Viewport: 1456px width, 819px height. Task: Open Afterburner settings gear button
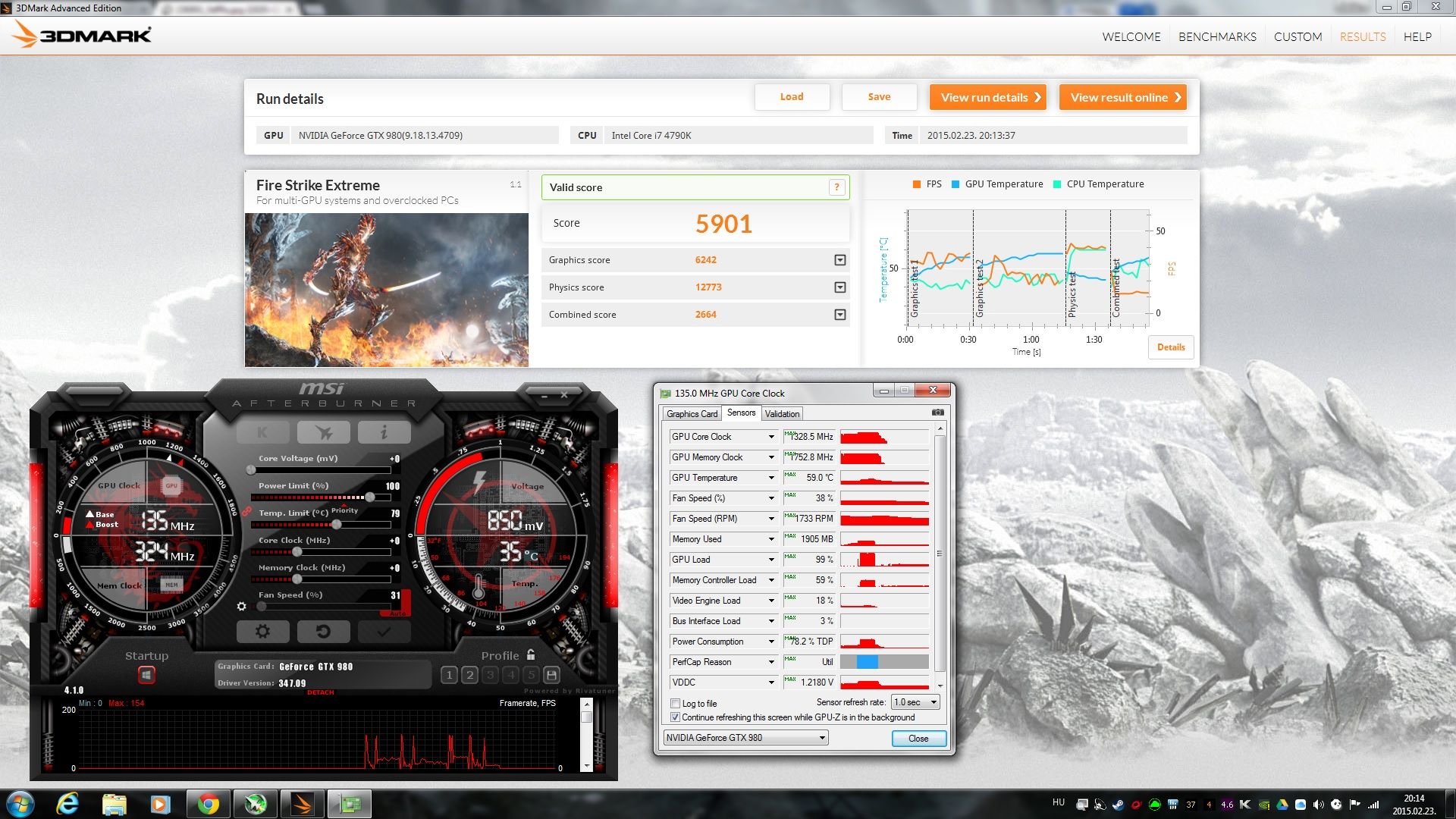(x=262, y=631)
